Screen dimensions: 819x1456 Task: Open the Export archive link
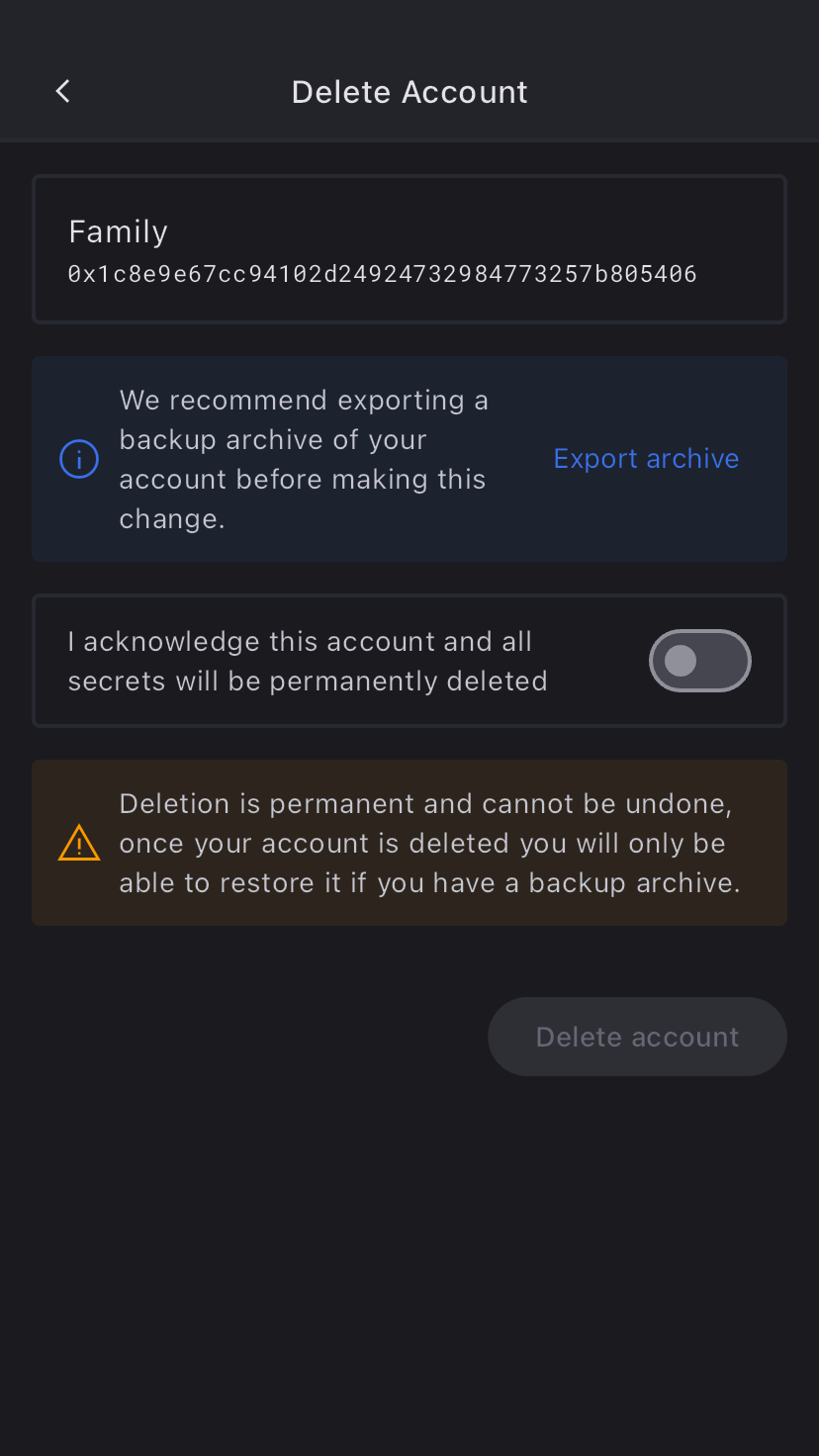(x=646, y=459)
